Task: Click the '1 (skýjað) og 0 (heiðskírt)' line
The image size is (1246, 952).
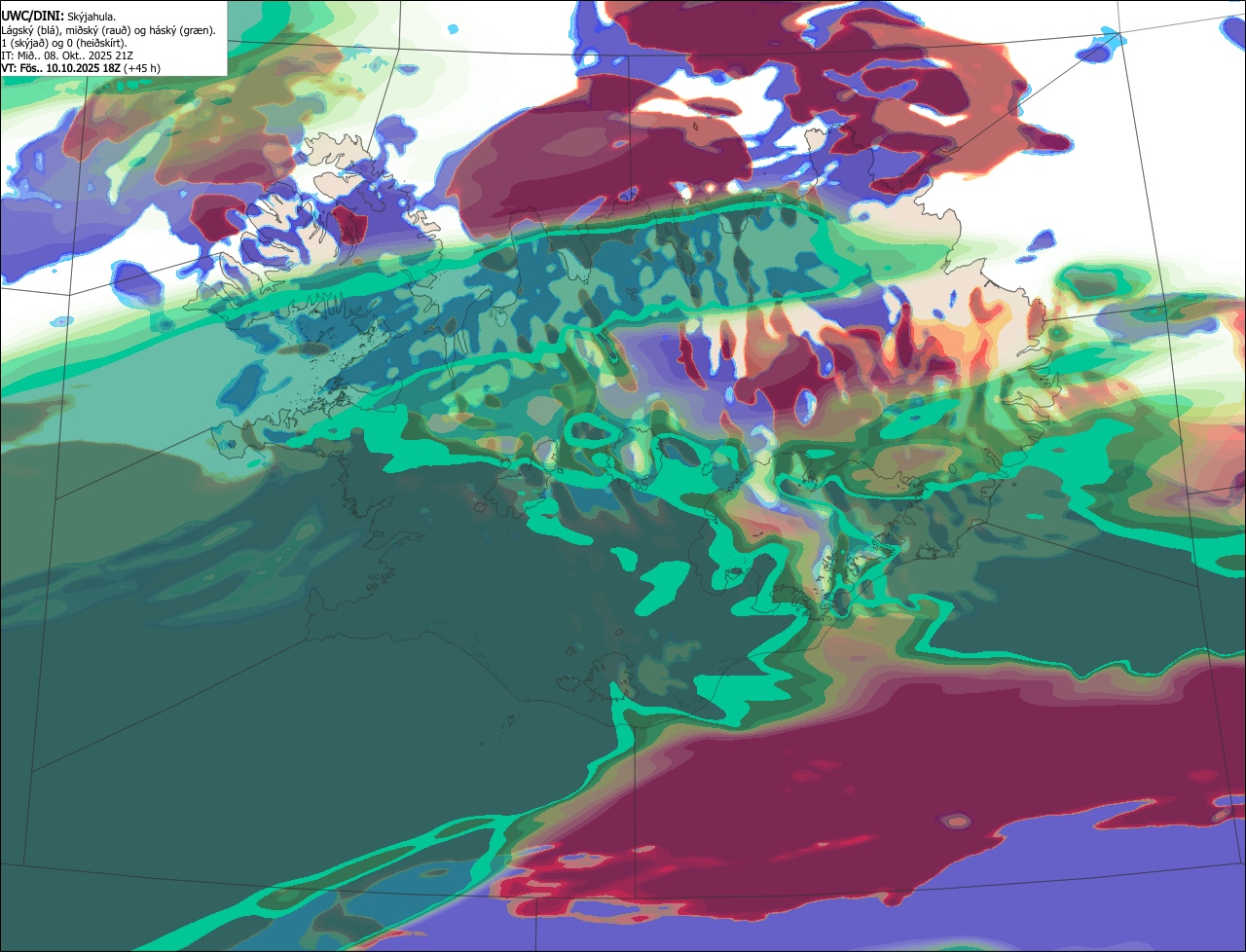Action: [x=64, y=42]
